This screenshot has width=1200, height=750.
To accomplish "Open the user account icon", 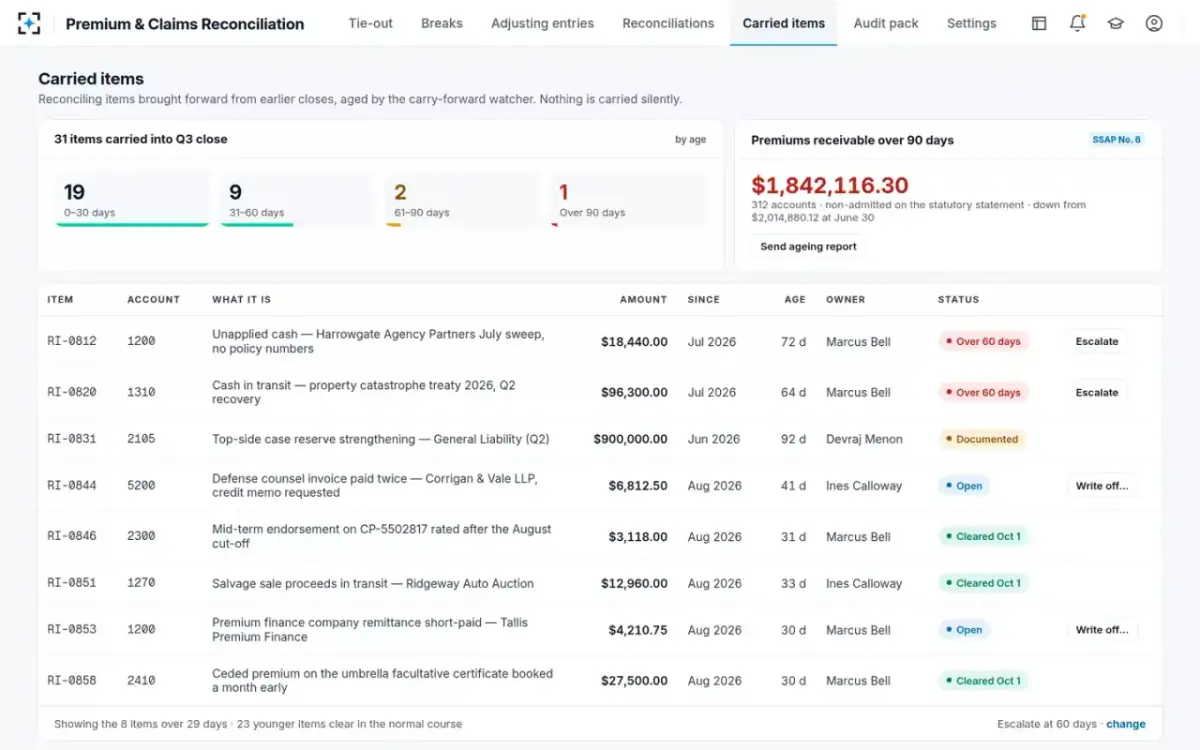I will coord(1154,23).
